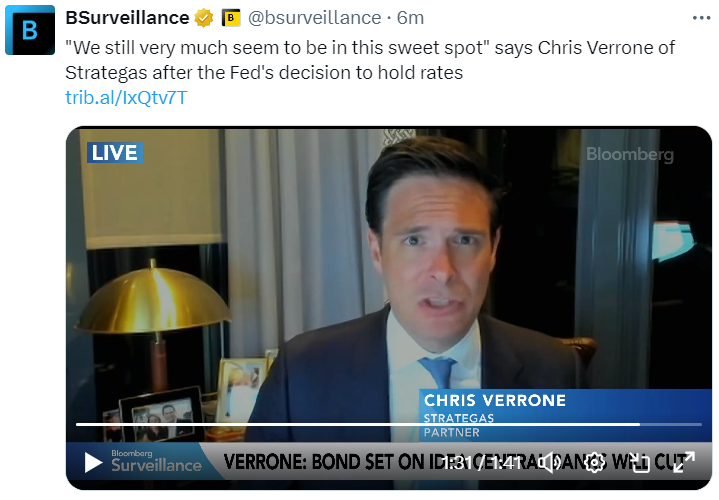Click the gold verified badge
719x500 pixels.
[x=204, y=18]
